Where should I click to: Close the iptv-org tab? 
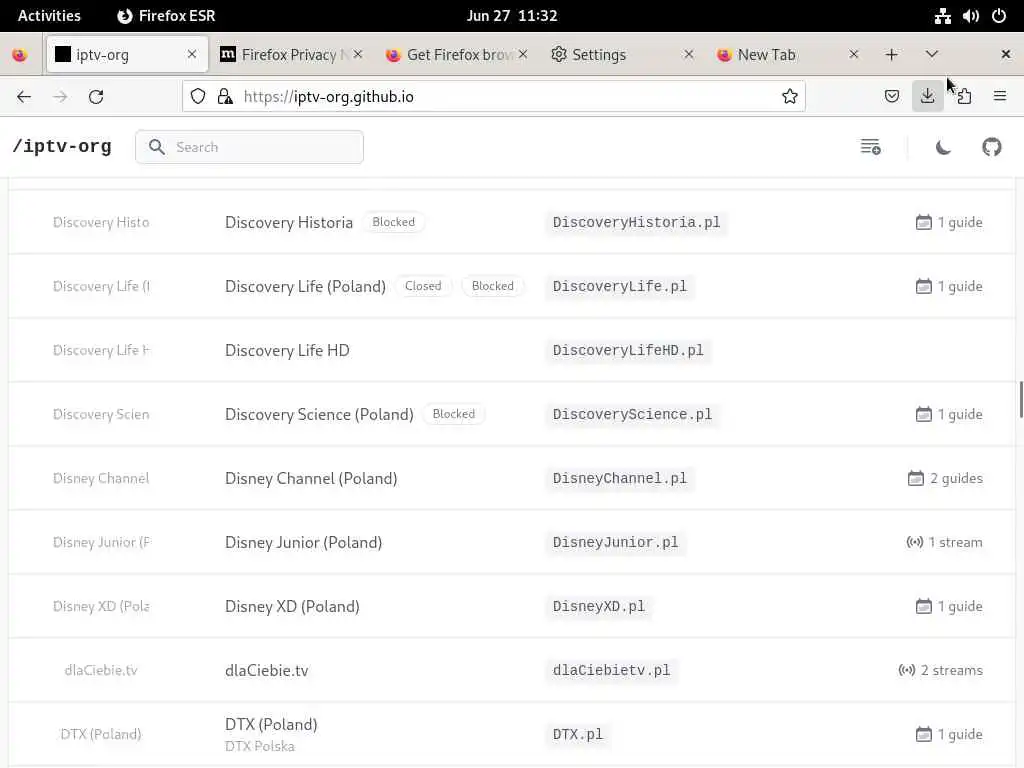pos(192,55)
